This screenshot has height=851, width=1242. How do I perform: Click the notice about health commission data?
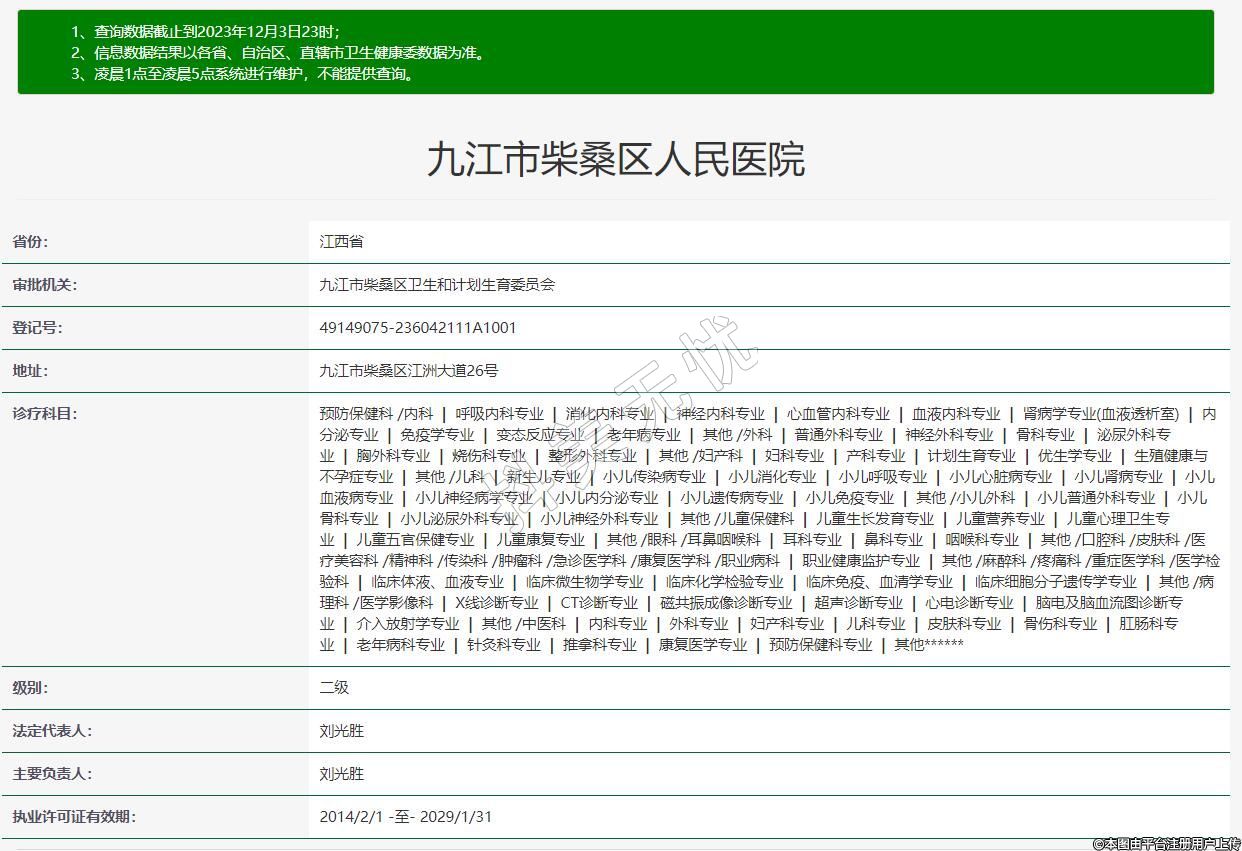pyautogui.click(x=278, y=53)
